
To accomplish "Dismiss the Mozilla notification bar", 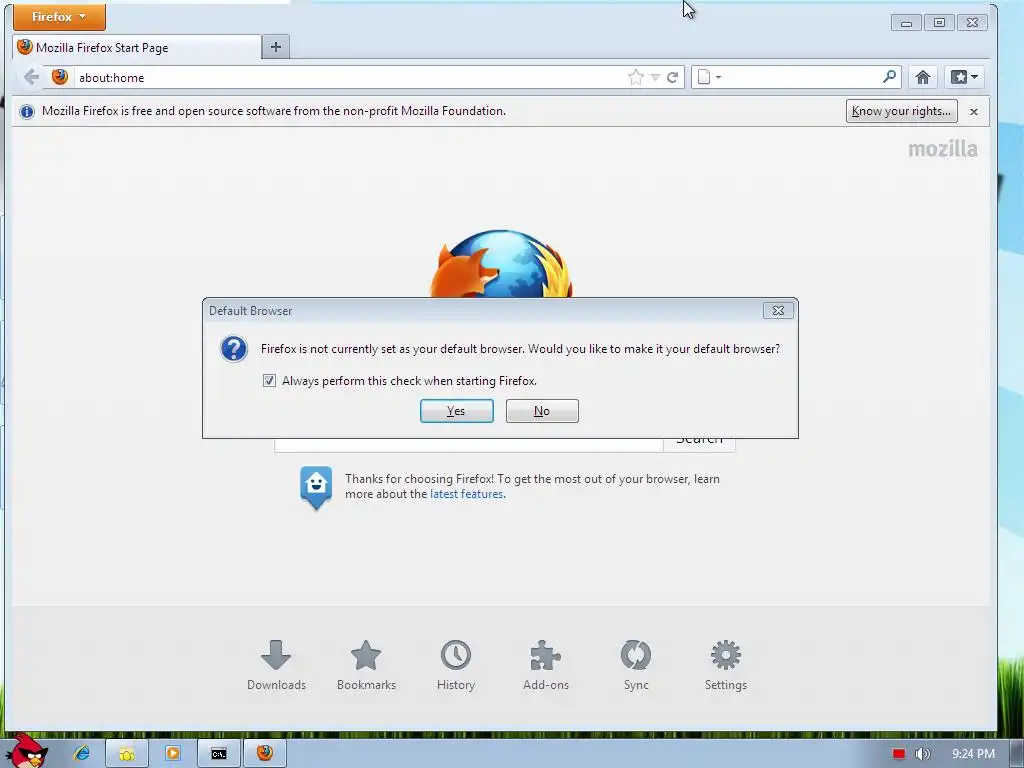I will tap(974, 112).
